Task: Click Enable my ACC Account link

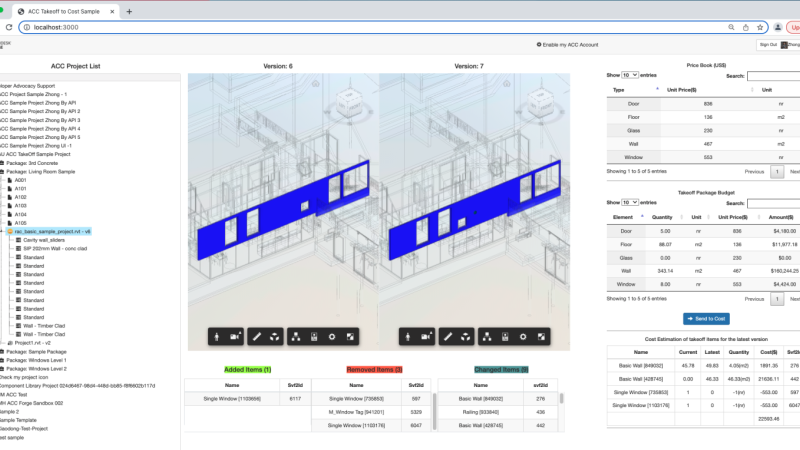Action: tap(567, 45)
